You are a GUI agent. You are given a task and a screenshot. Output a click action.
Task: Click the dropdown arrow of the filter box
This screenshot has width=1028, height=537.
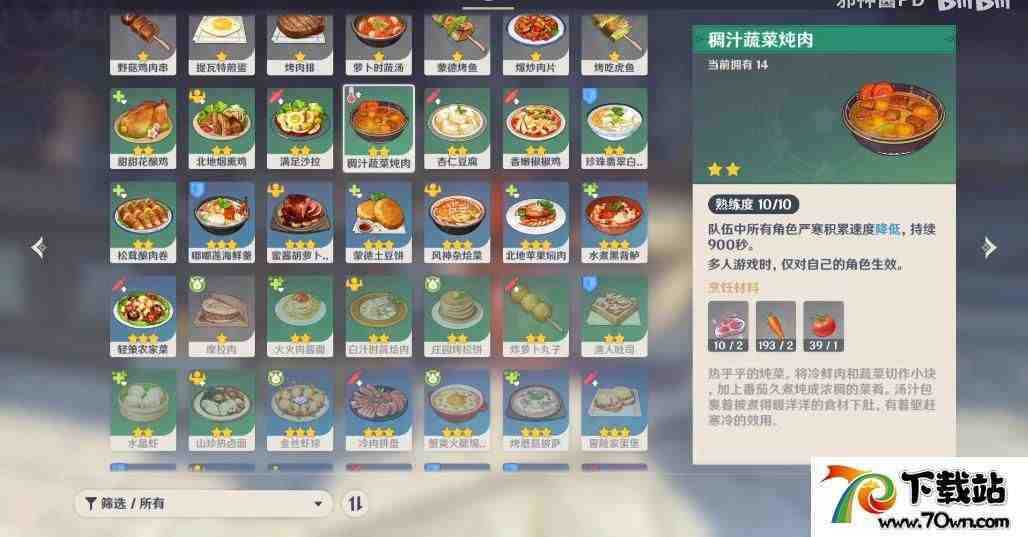(318, 504)
